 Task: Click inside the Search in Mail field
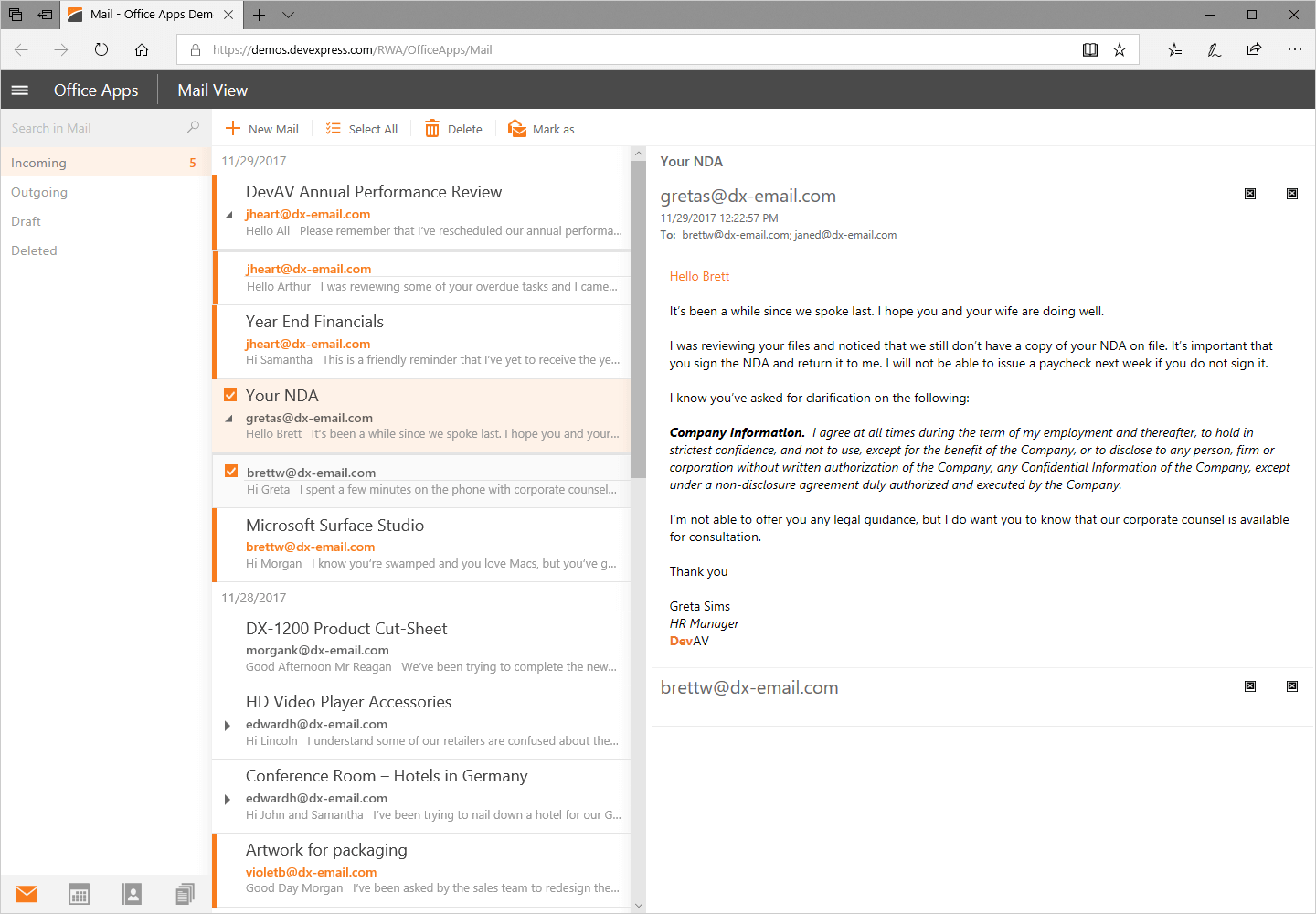pyautogui.click(x=91, y=127)
